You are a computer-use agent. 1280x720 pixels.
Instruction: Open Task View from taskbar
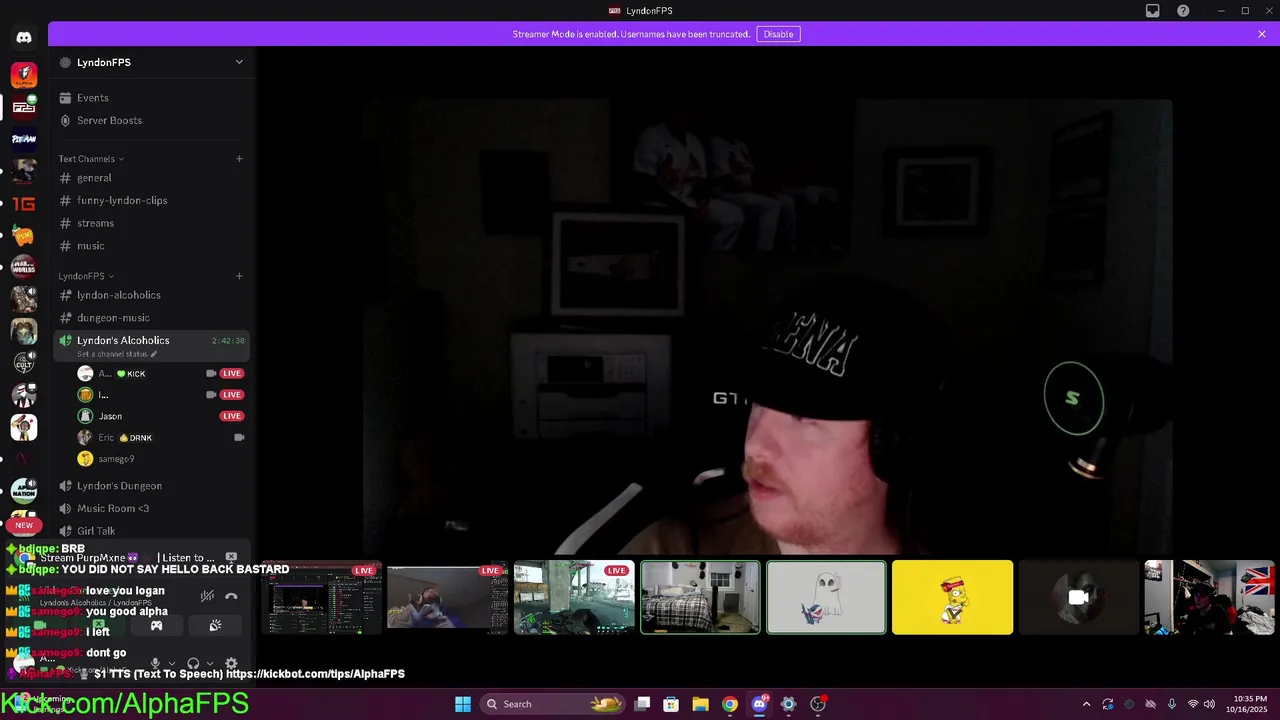[643, 704]
